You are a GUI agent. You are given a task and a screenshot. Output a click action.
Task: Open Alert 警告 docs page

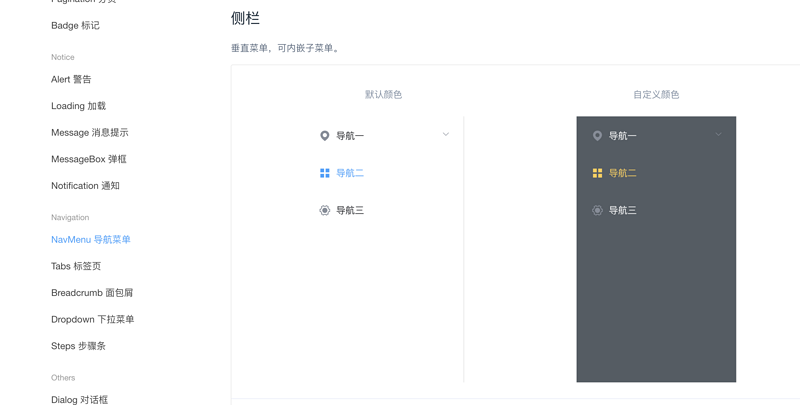coord(71,79)
